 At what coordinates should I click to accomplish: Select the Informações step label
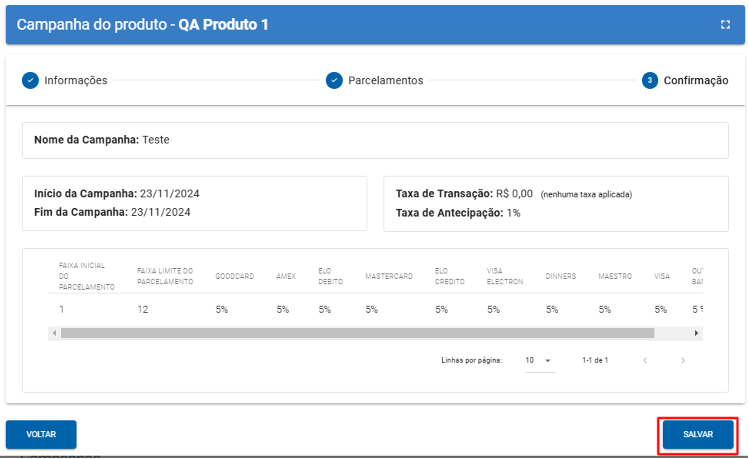click(x=76, y=80)
